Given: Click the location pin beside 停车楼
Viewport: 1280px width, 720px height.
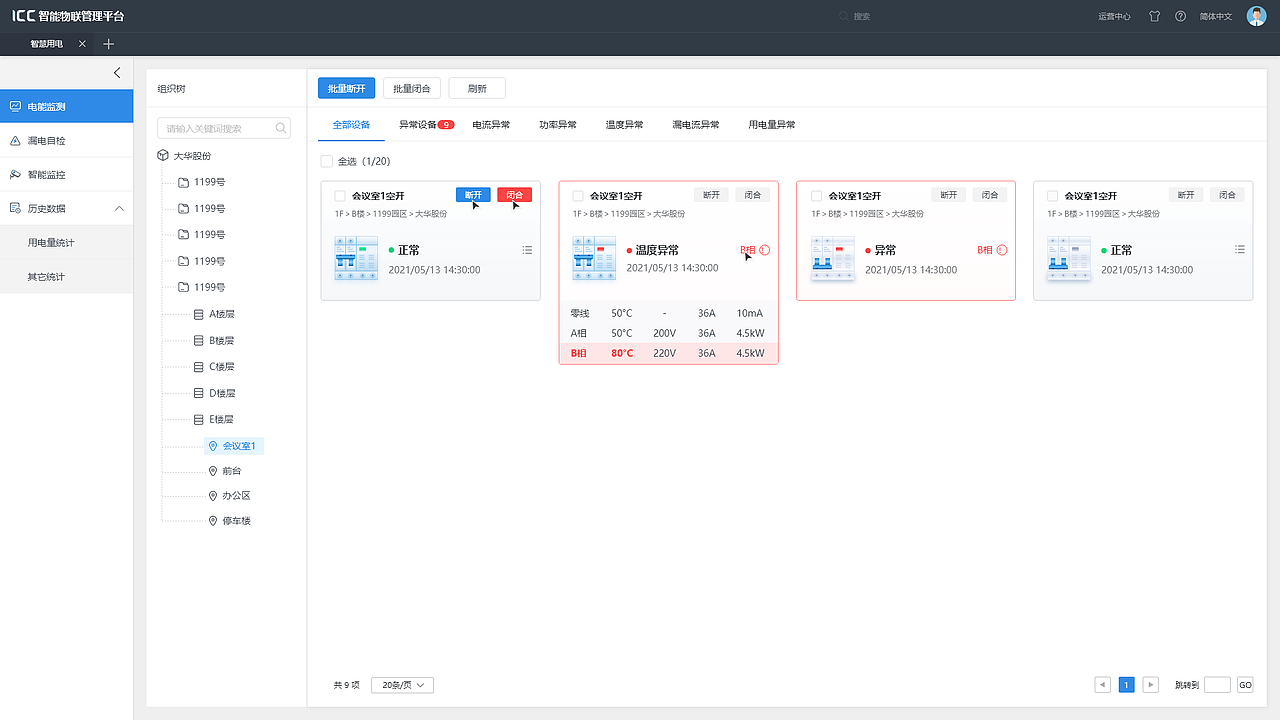Looking at the screenshot, I should (x=212, y=521).
